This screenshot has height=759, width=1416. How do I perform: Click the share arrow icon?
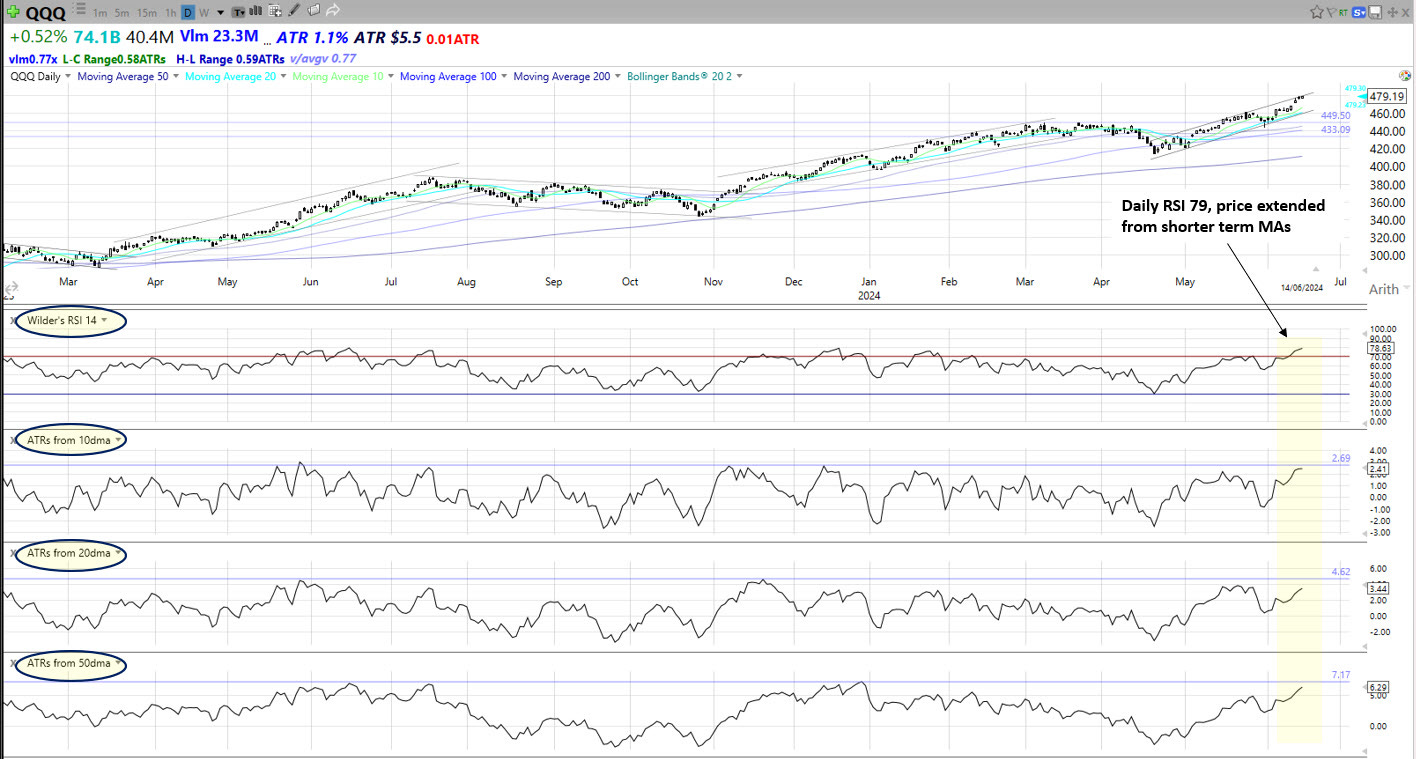[333, 11]
